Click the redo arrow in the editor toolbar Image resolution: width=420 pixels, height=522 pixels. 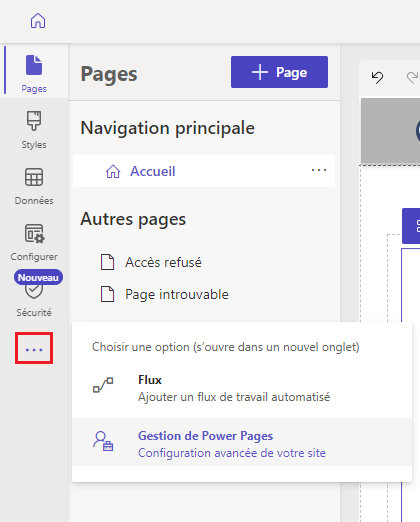tap(413, 77)
